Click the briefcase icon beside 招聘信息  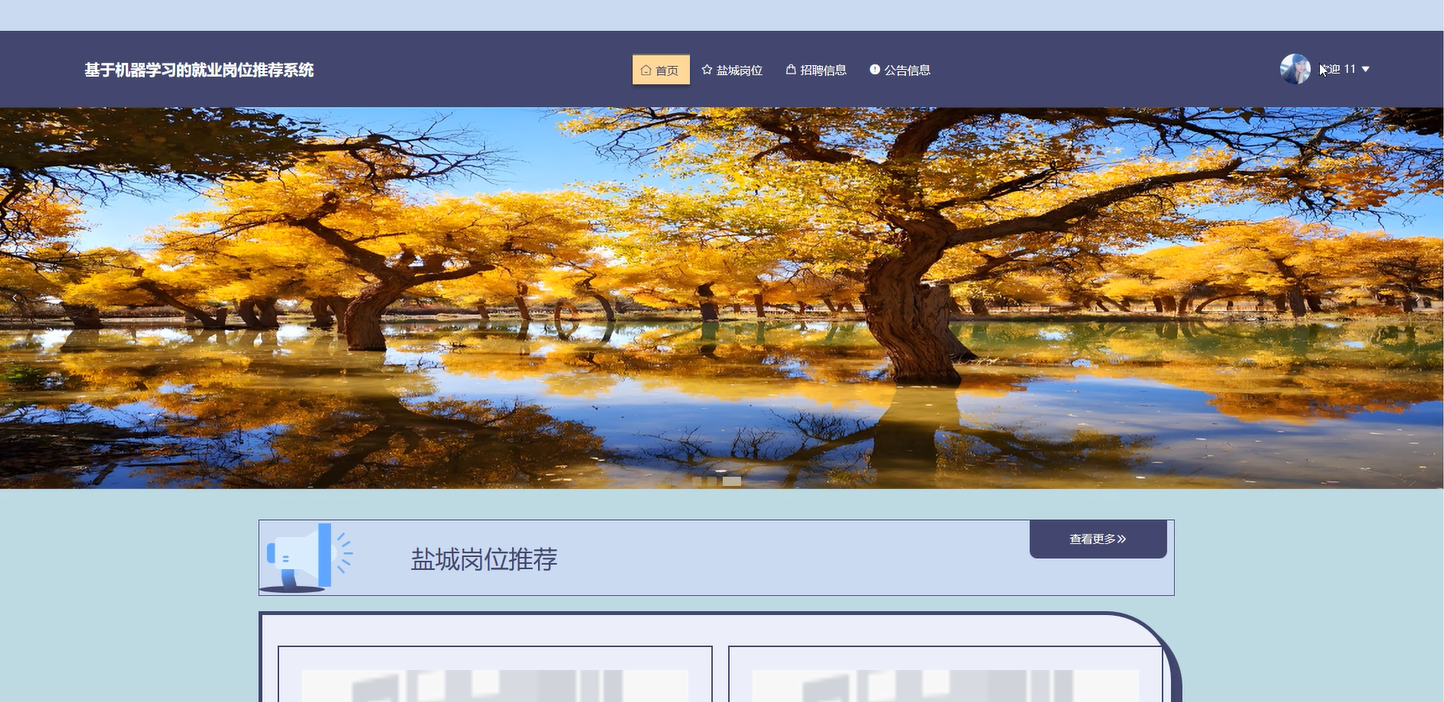[789, 70]
